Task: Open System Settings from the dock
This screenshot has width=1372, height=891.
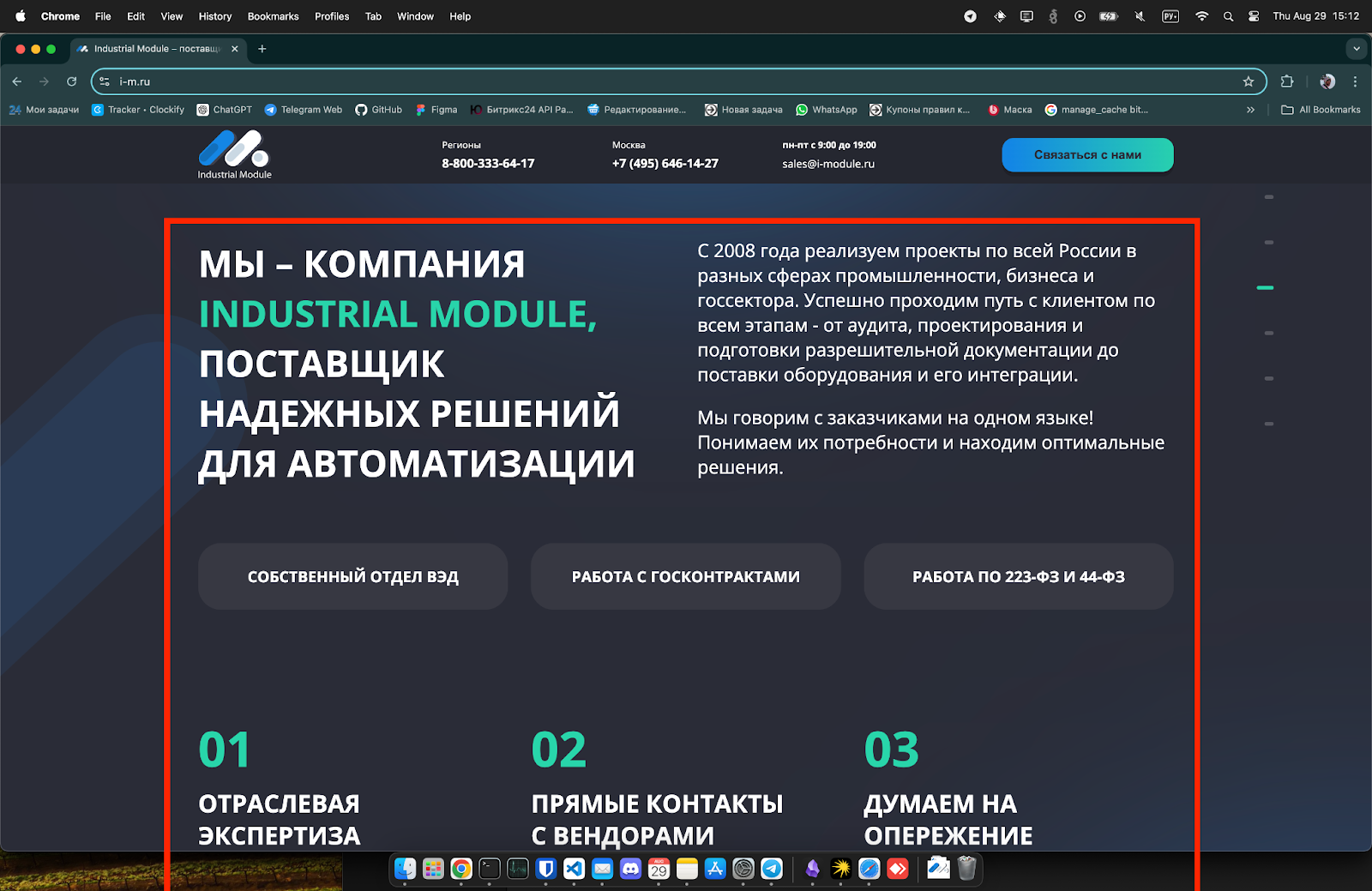Action: coord(743,869)
